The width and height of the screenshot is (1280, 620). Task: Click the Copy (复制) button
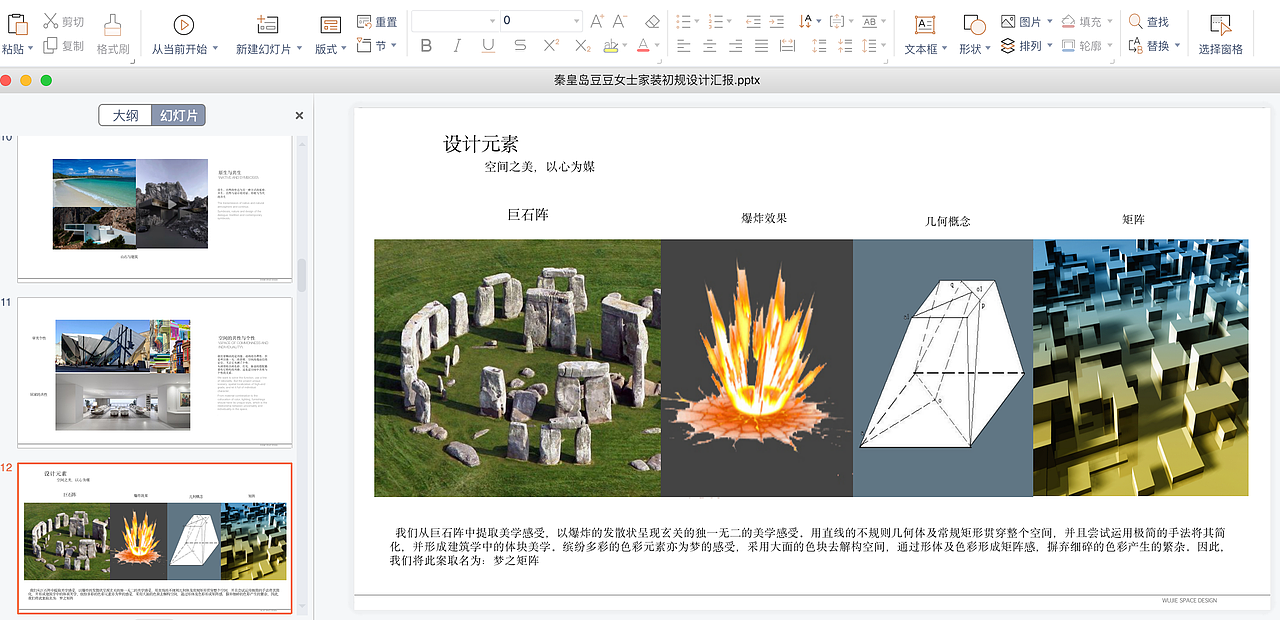click(x=63, y=46)
